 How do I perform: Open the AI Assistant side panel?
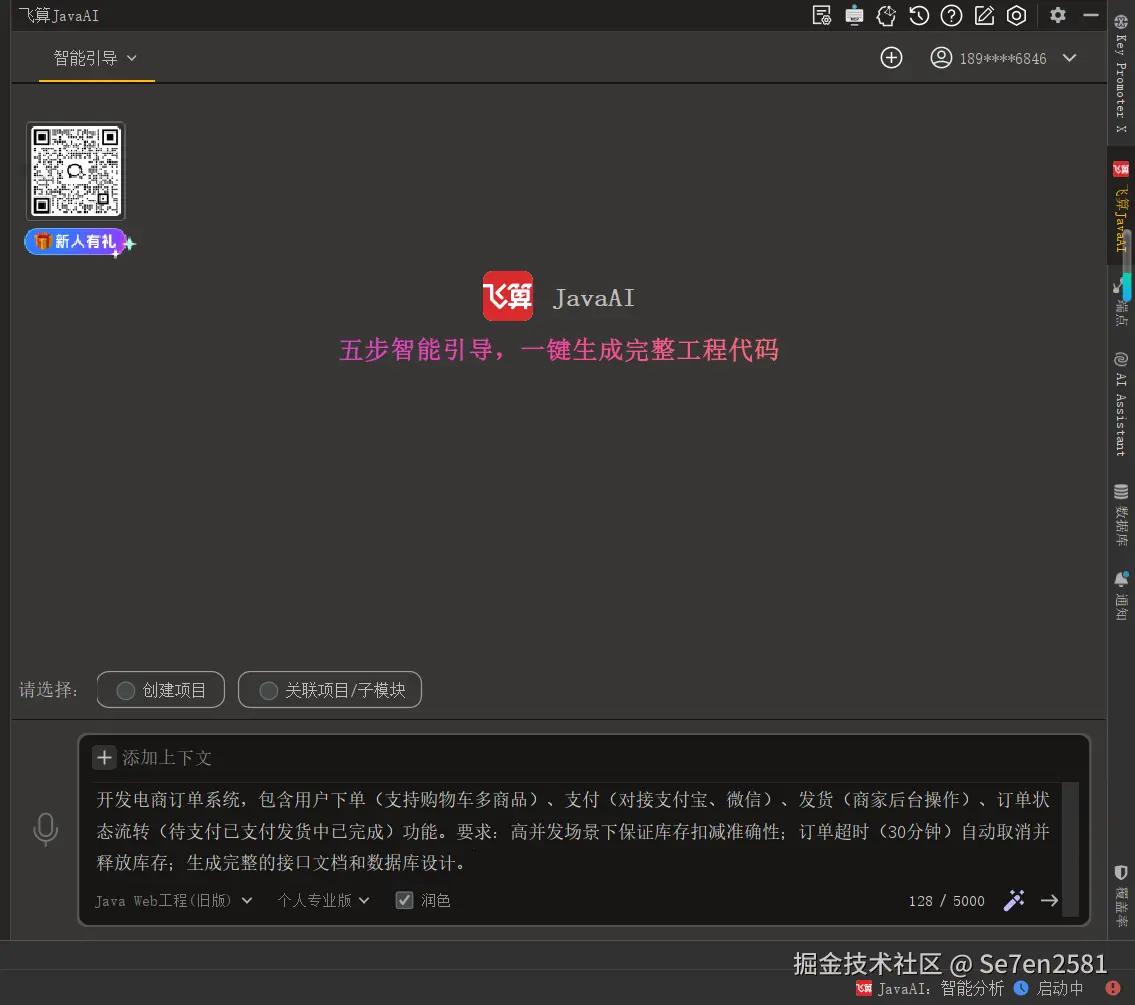click(x=1121, y=404)
